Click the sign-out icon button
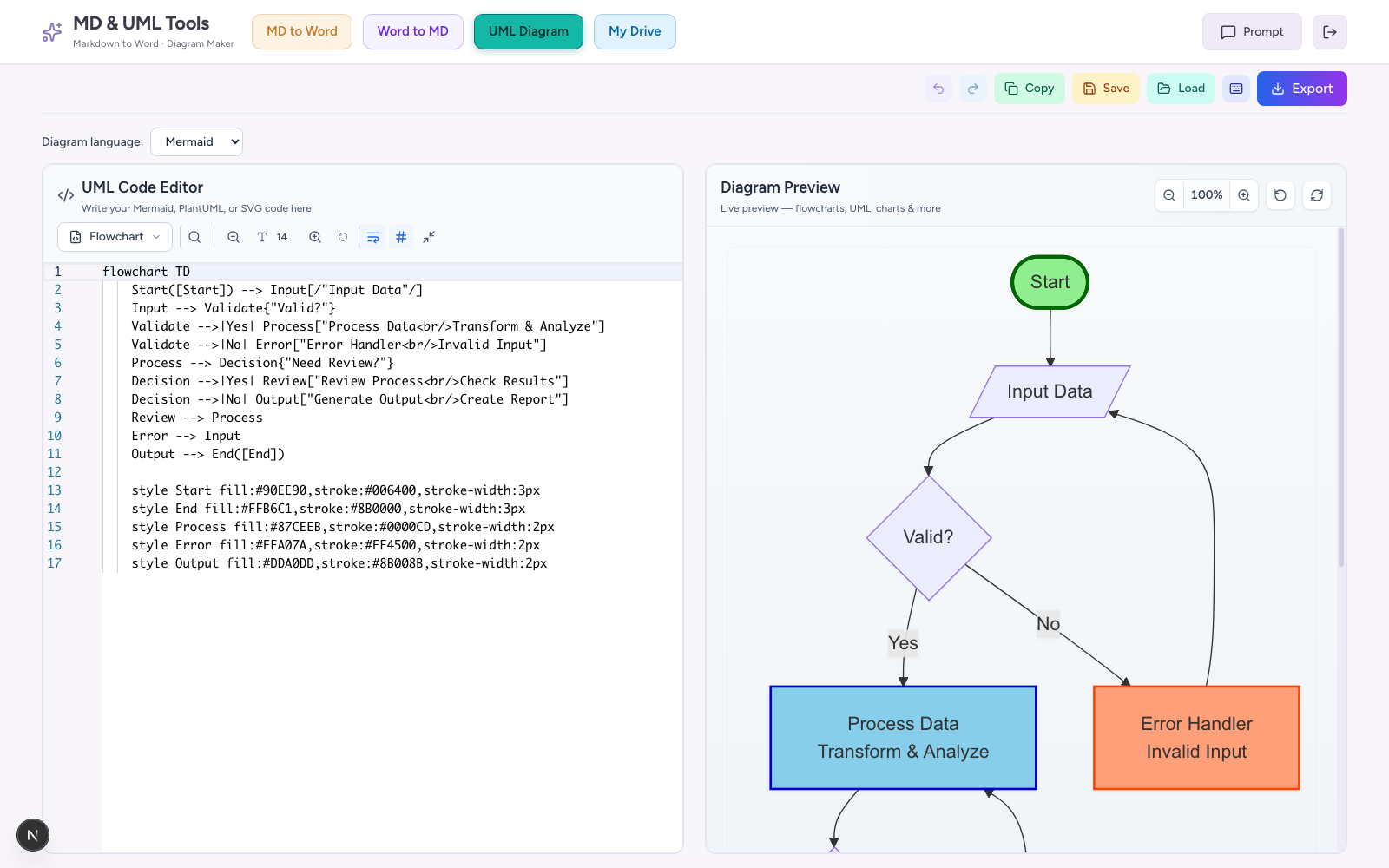This screenshot has width=1389, height=868. tap(1330, 32)
